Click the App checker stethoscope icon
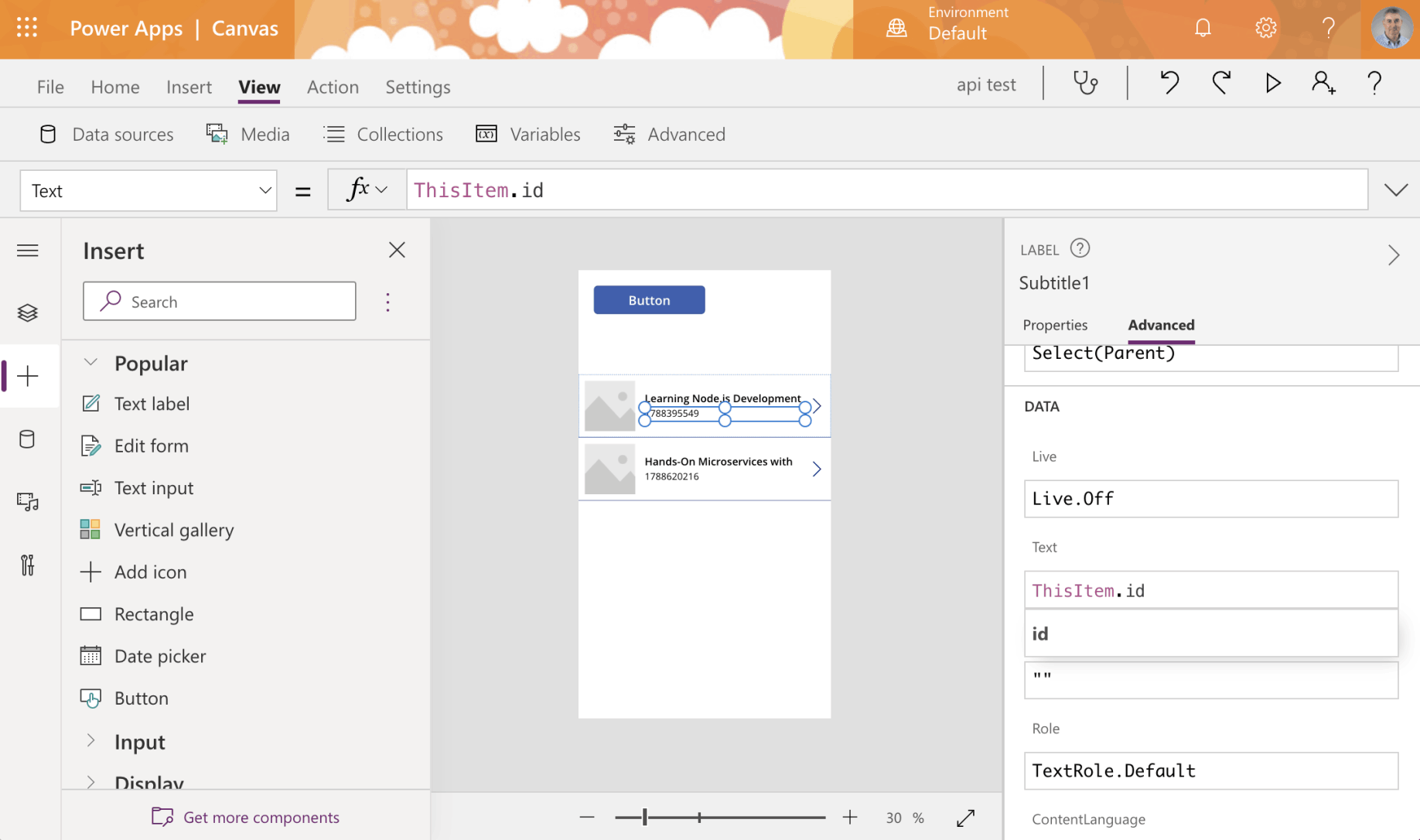This screenshot has height=840, width=1420. 1085,84
